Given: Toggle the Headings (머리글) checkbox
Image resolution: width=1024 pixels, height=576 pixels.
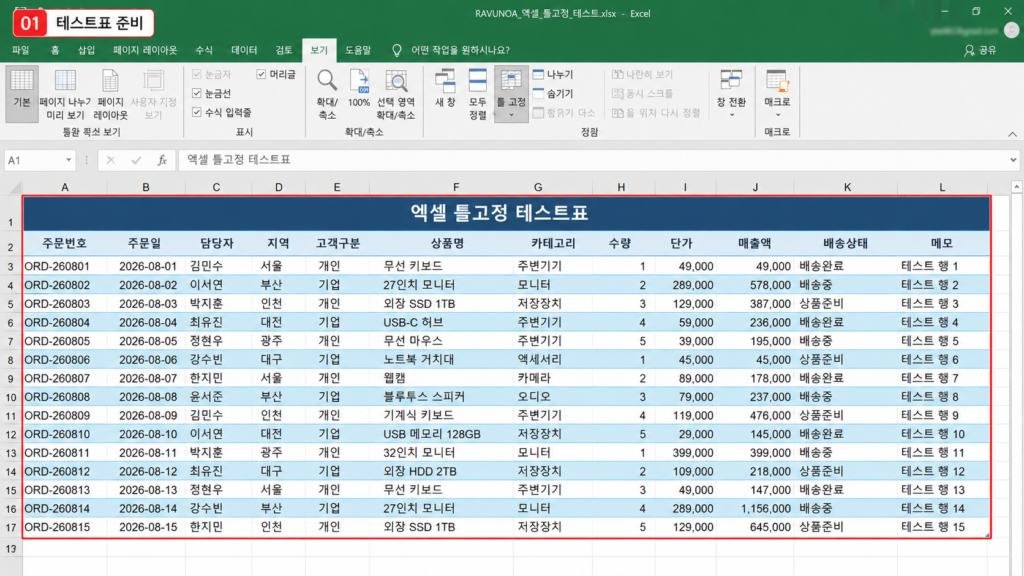Looking at the screenshot, I should (x=261, y=74).
